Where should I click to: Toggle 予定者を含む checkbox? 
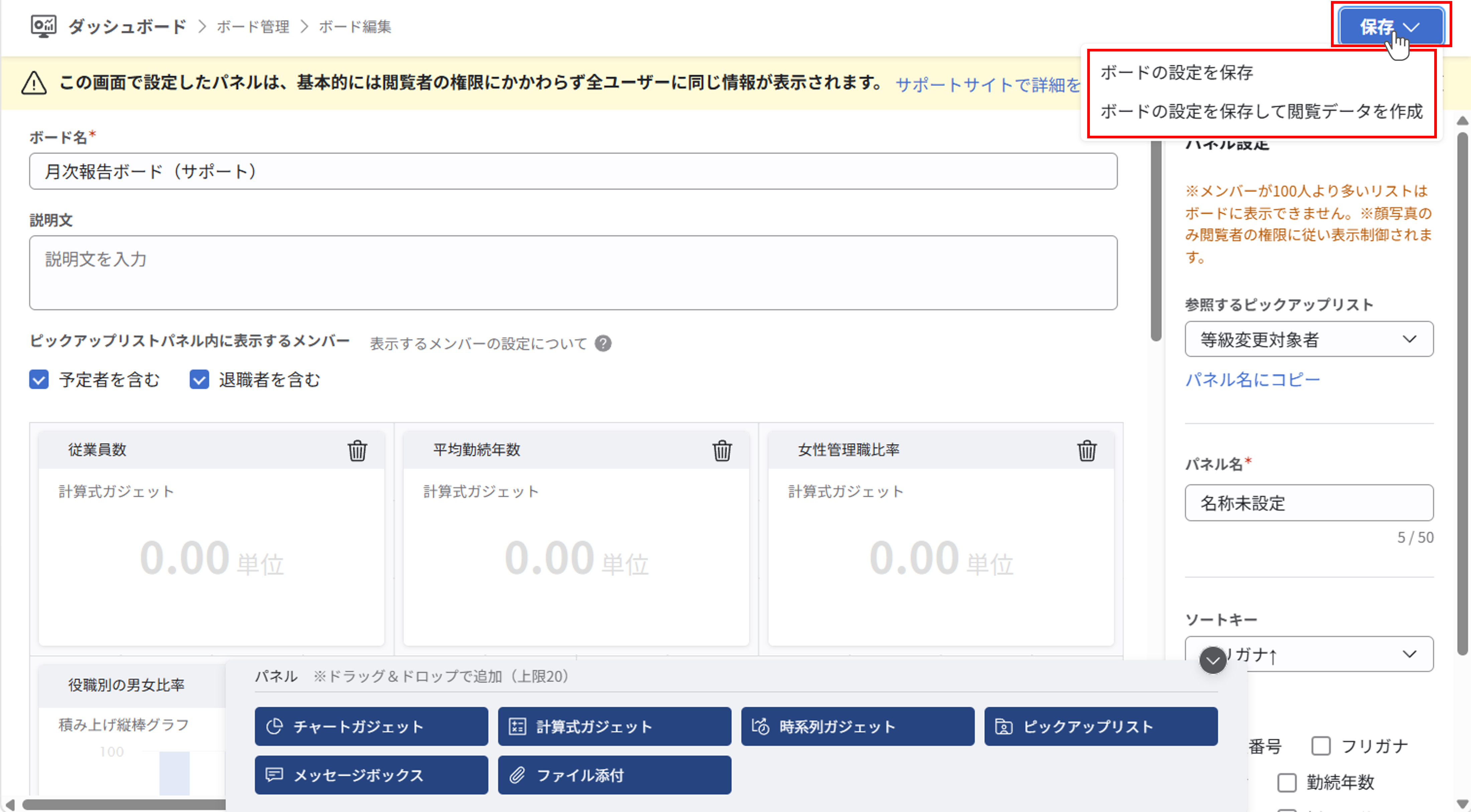tap(39, 380)
